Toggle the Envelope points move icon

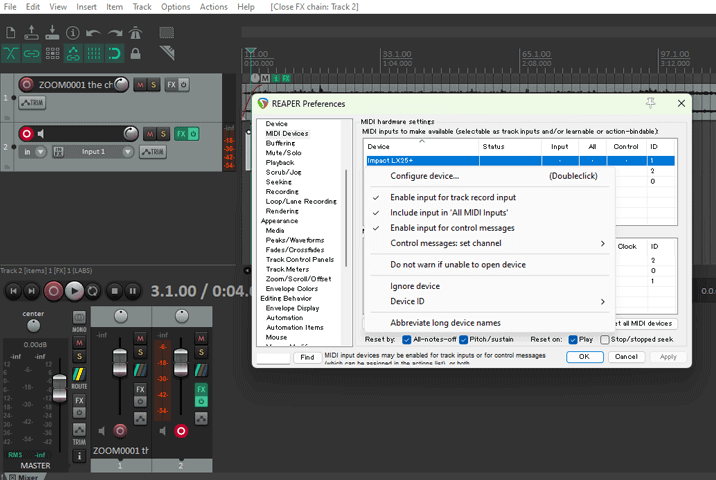tap(73, 54)
